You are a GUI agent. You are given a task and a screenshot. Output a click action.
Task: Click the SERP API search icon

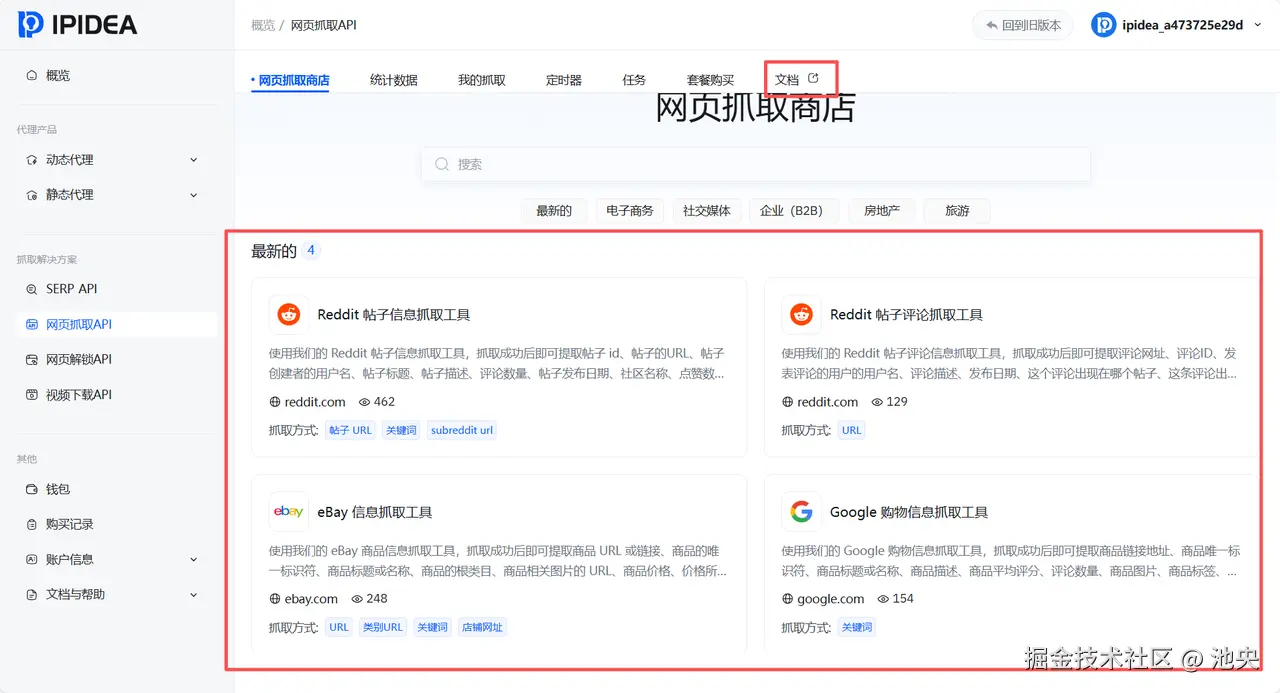point(32,289)
